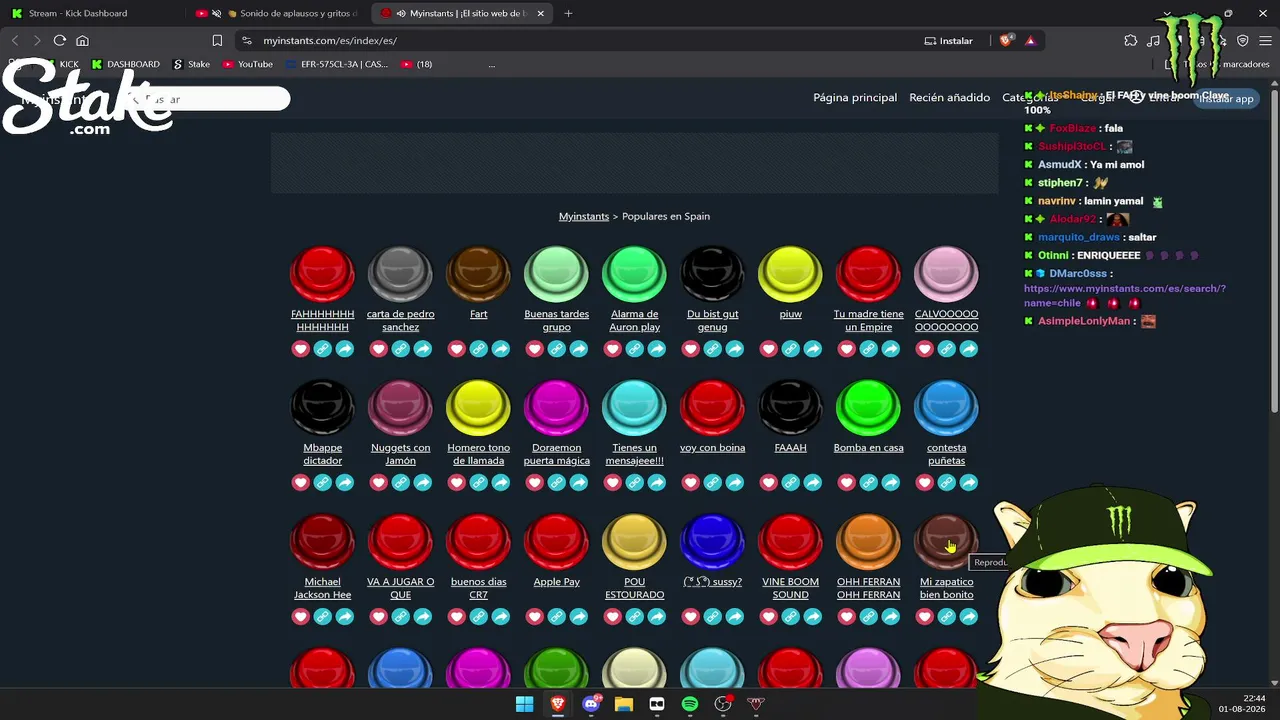Open Spotify from the taskbar
Viewport: 1280px width, 720px height.
[690, 704]
